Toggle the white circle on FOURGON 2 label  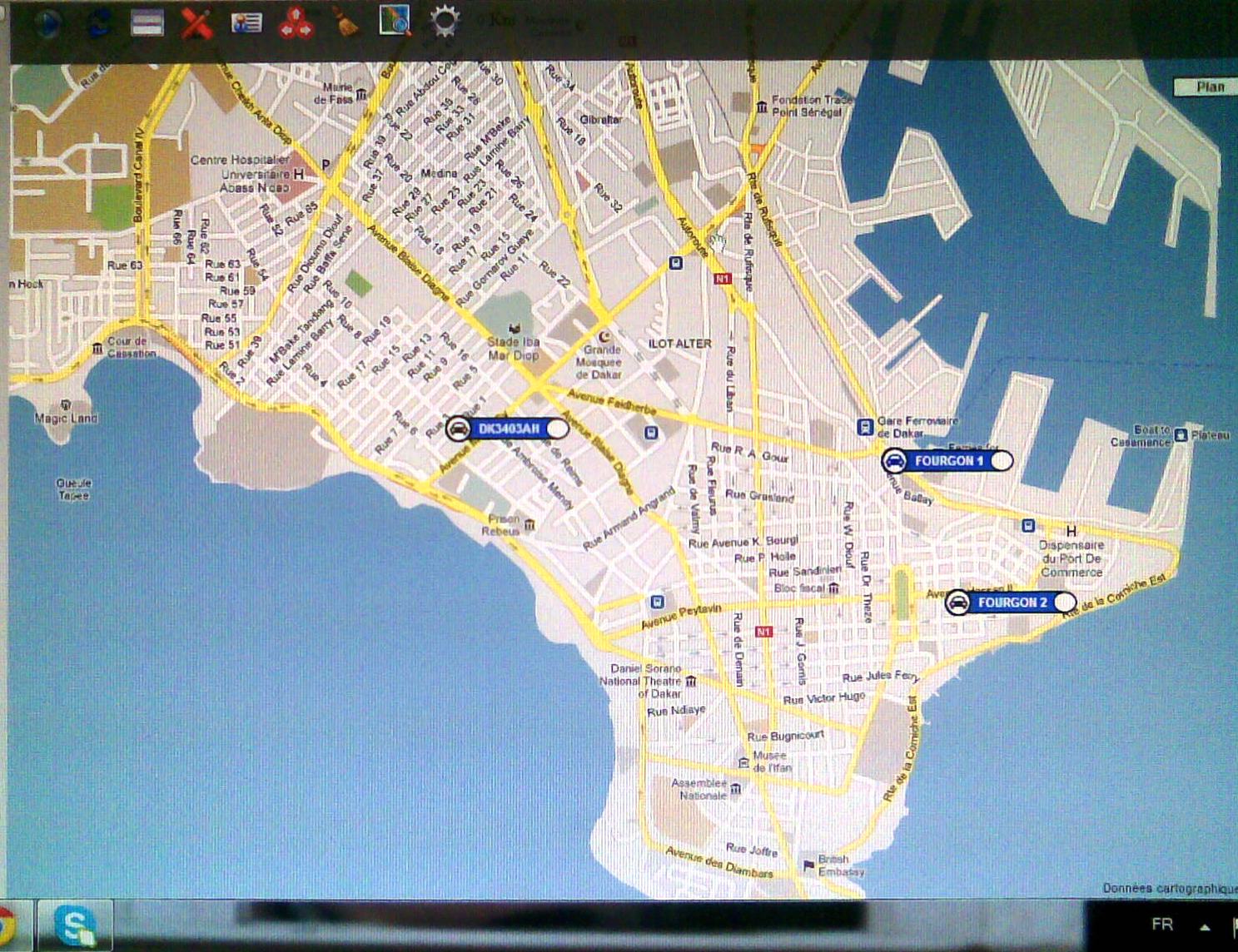pyautogui.click(x=1064, y=602)
